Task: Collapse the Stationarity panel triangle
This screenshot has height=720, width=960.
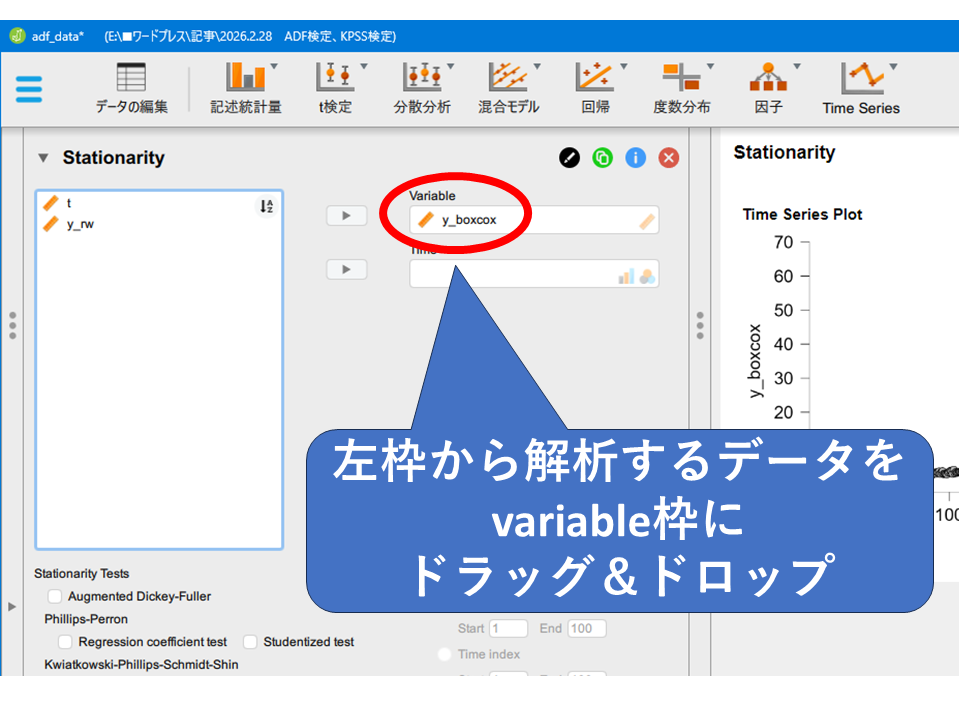Action: pos(43,158)
